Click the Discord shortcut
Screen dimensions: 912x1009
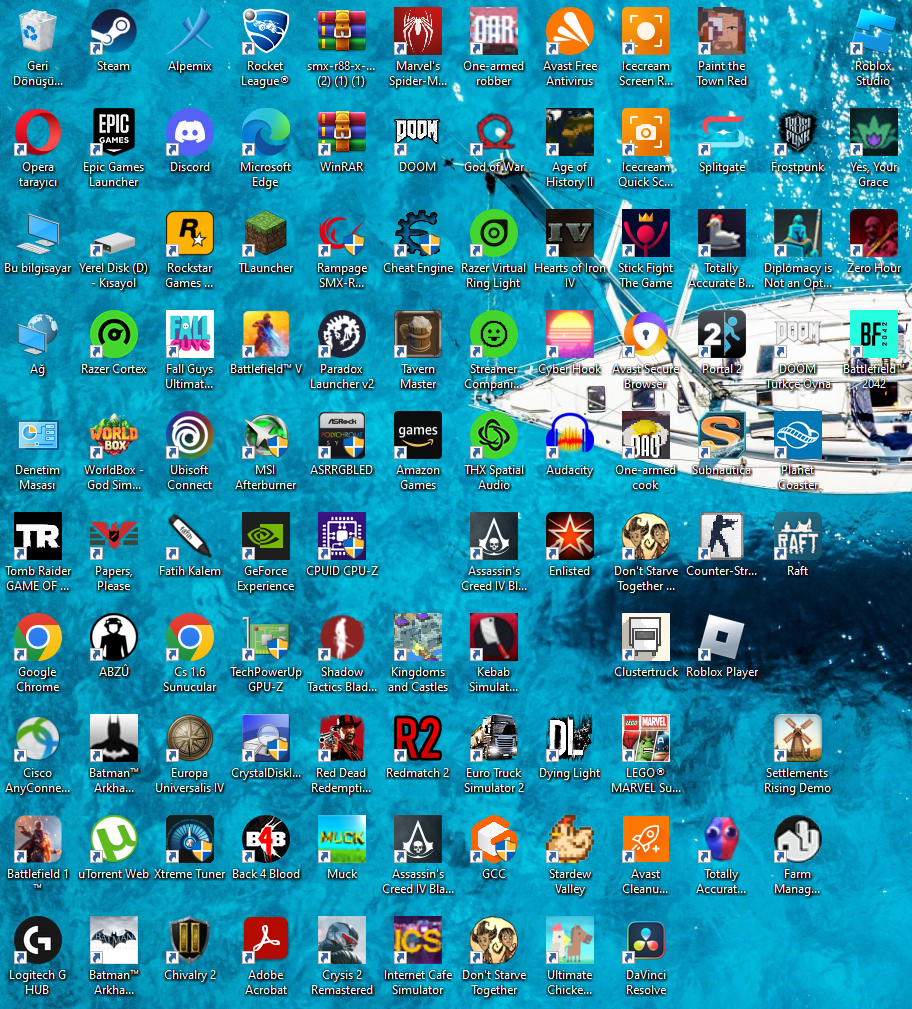point(189,133)
